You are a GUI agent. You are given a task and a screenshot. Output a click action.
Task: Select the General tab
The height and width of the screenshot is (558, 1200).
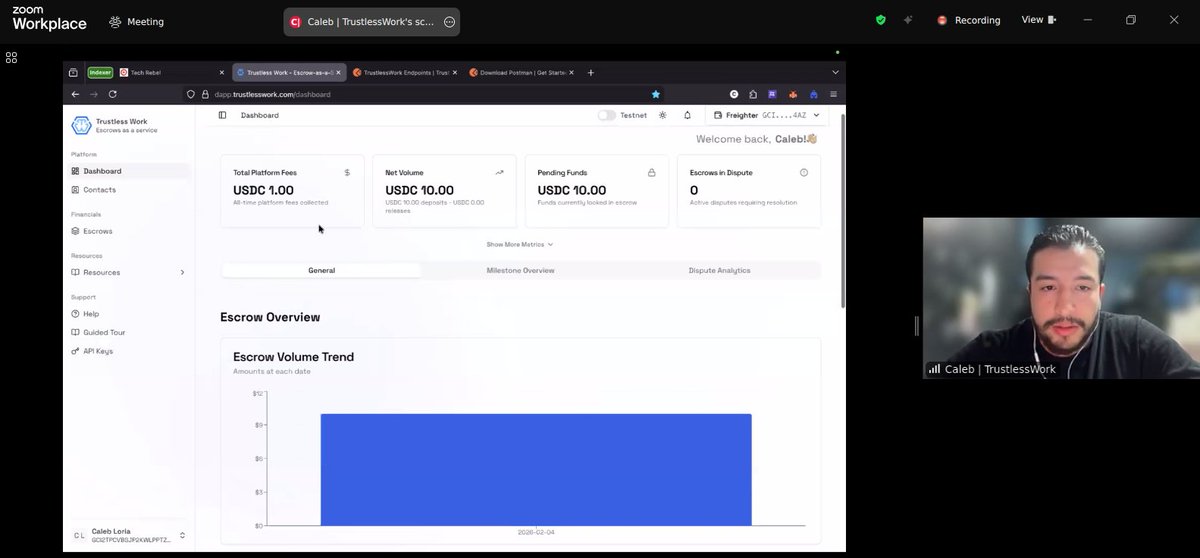point(321,270)
